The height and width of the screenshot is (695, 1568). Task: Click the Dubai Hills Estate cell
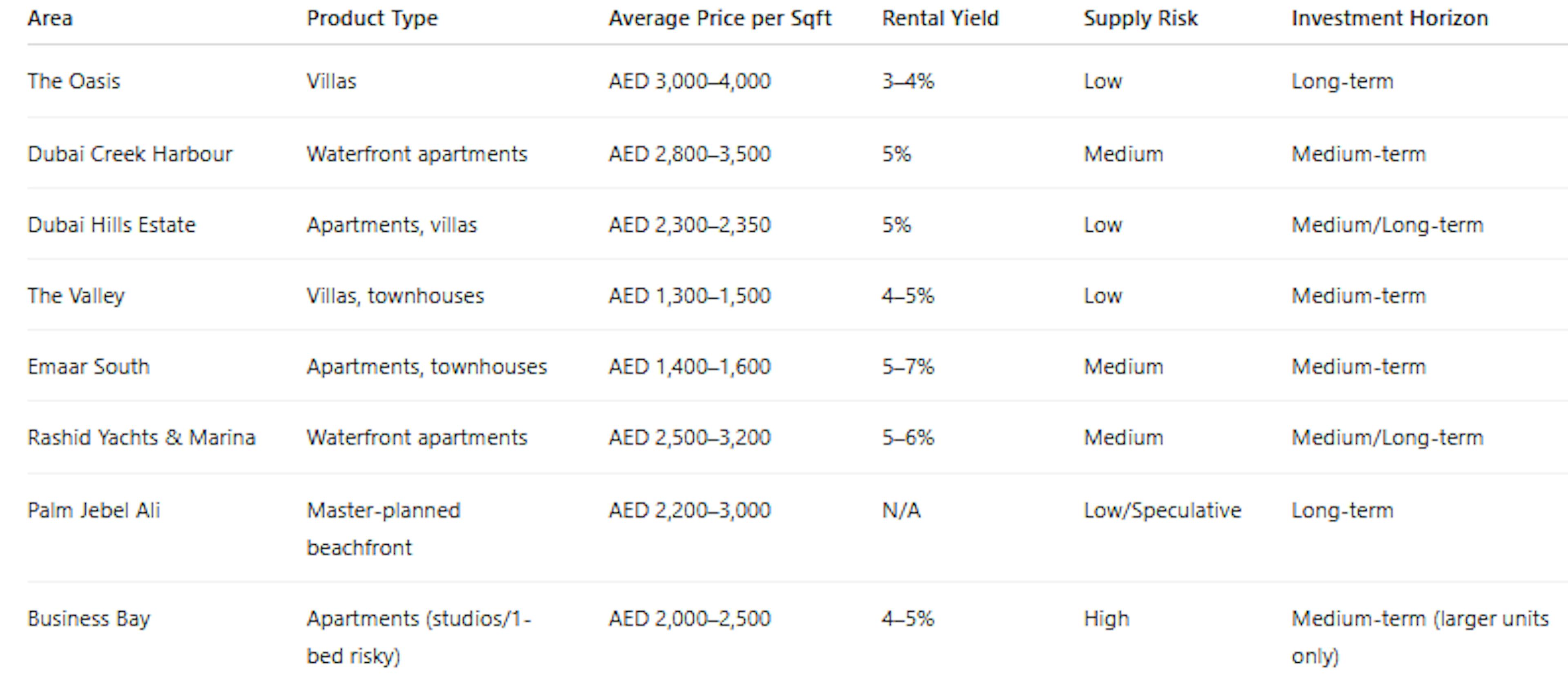pos(111,225)
